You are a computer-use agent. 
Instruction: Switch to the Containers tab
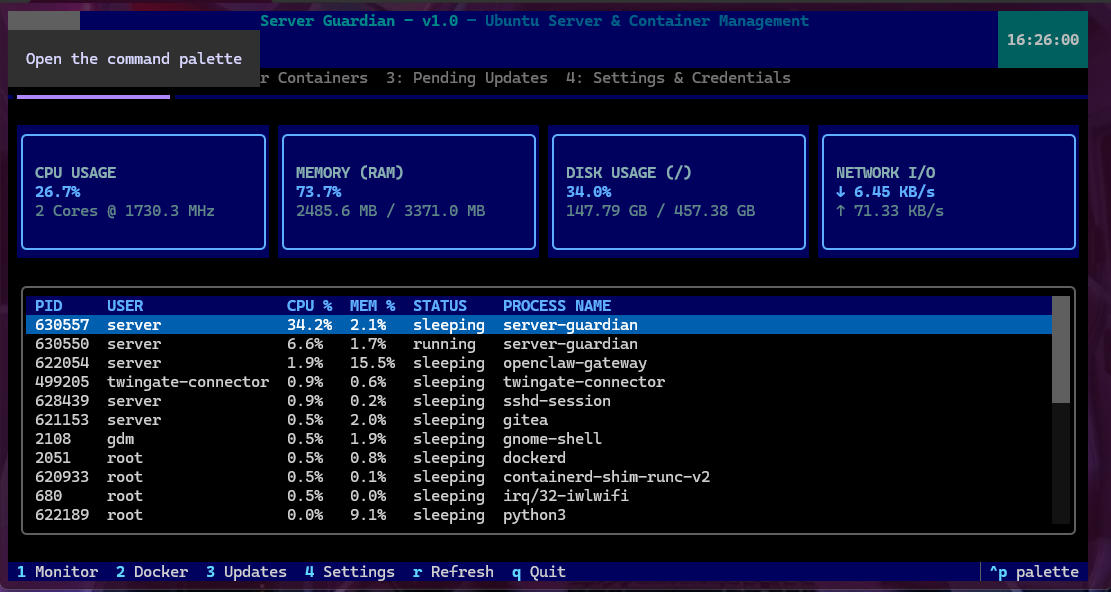(314, 78)
